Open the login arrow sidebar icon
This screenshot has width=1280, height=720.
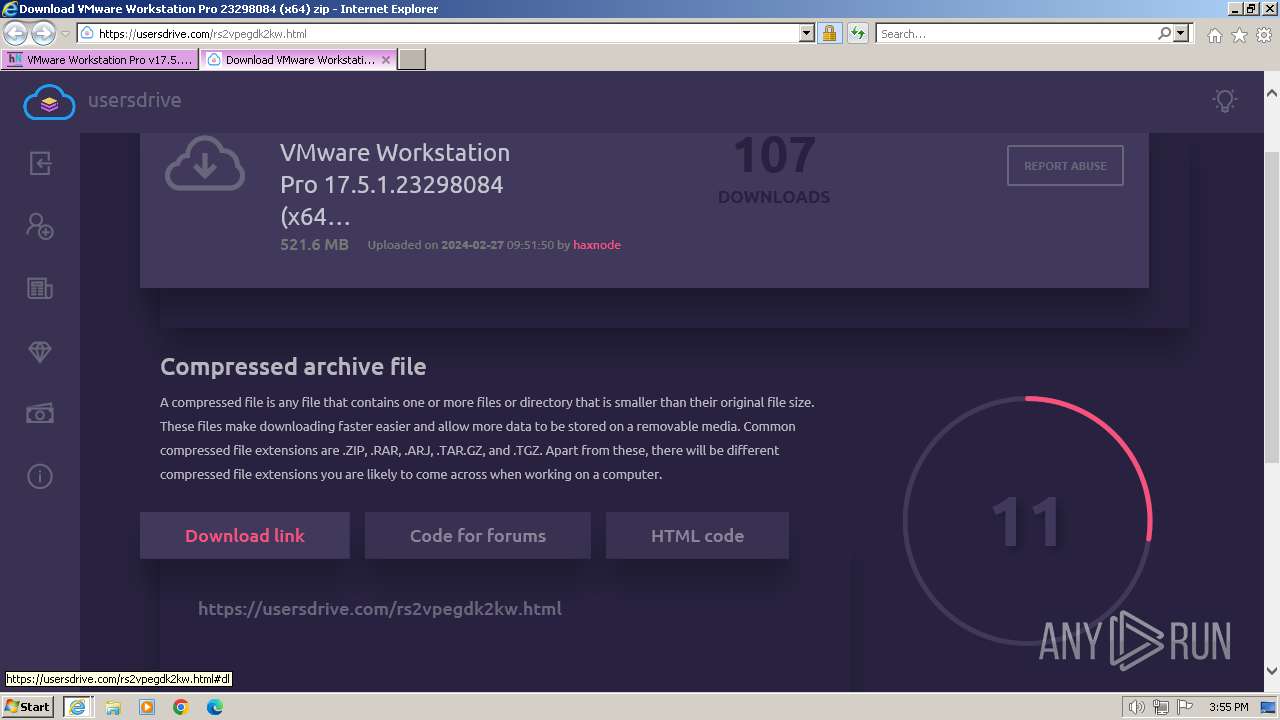[x=40, y=163]
